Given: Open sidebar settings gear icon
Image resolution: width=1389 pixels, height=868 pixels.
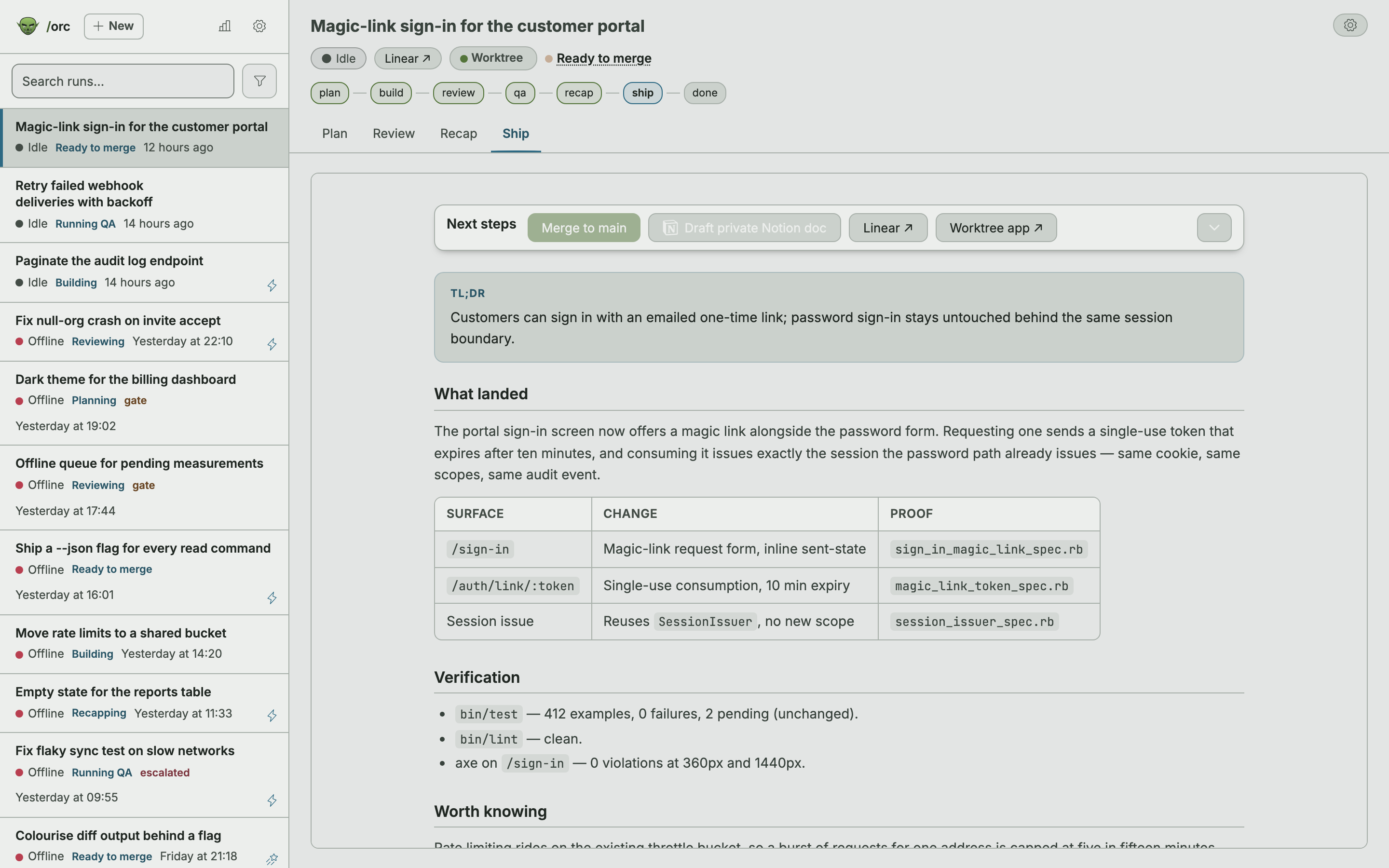Looking at the screenshot, I should tap(259, 26).
